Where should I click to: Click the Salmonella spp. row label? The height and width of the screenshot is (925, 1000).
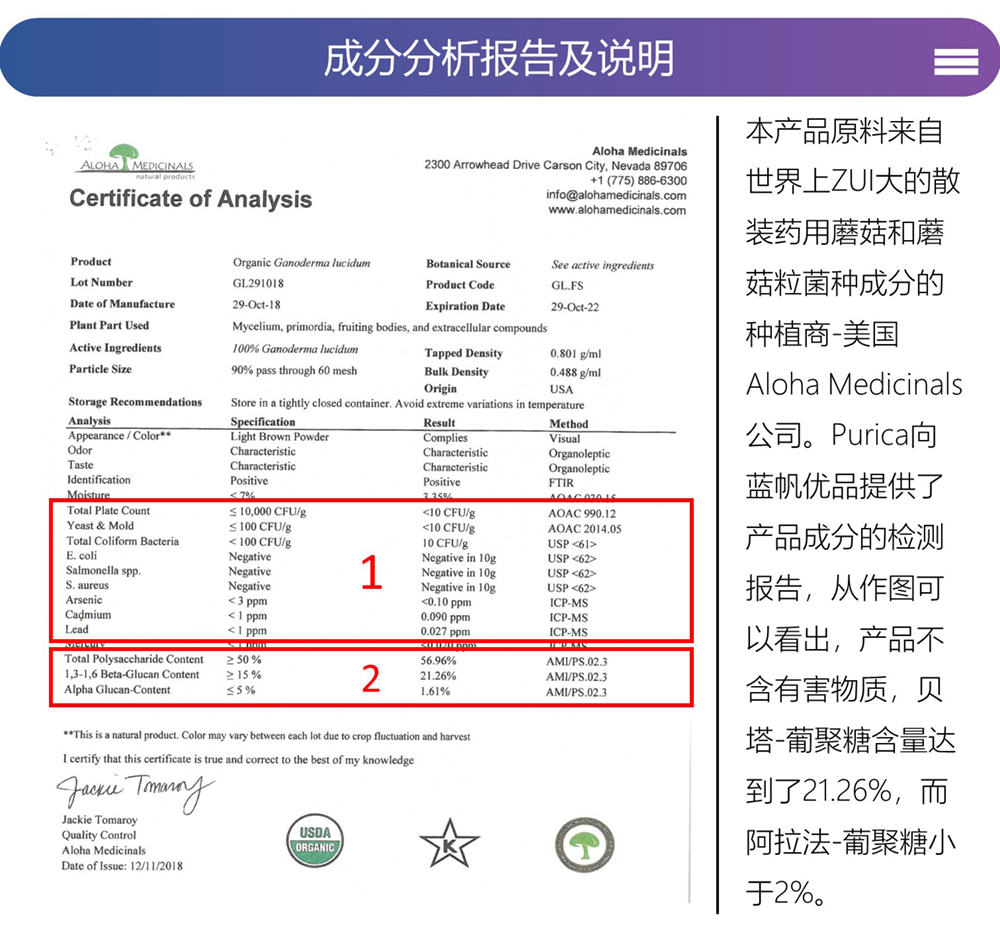[103, 570]
